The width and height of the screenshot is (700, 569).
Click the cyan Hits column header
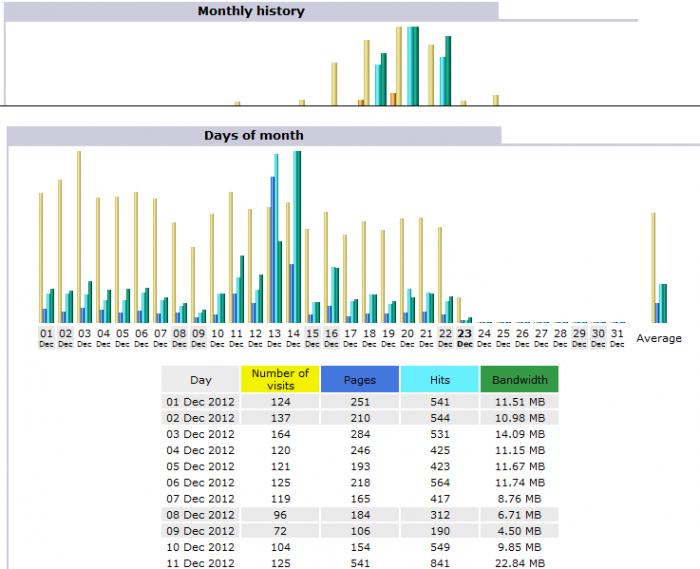pos(439,380)
